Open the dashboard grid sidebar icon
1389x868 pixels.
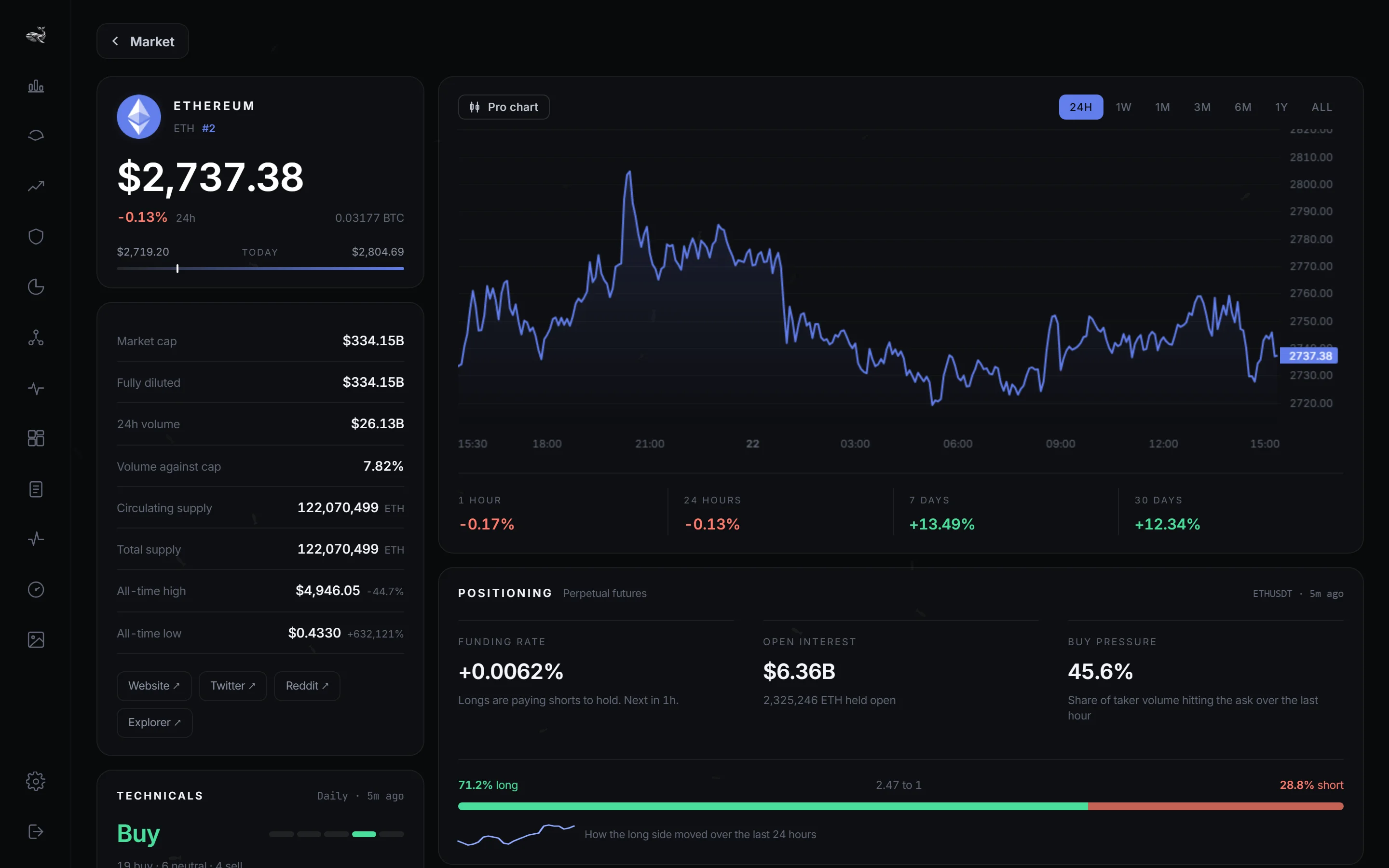(36, 438)
